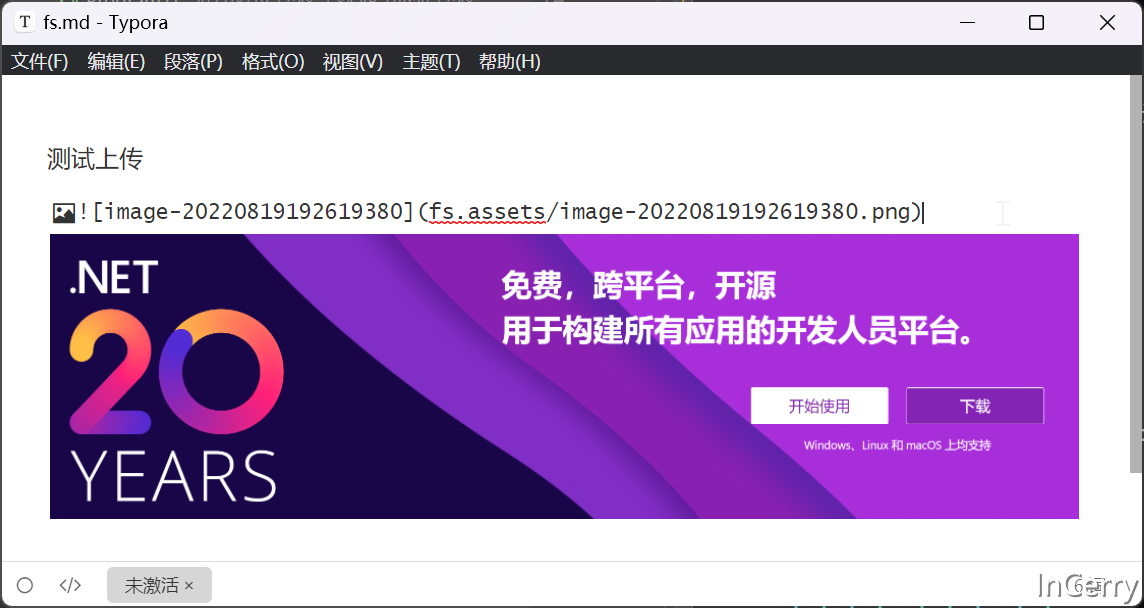Click the 下载 button in the .NET banner
1144x608 pixels.
(974, 405)
